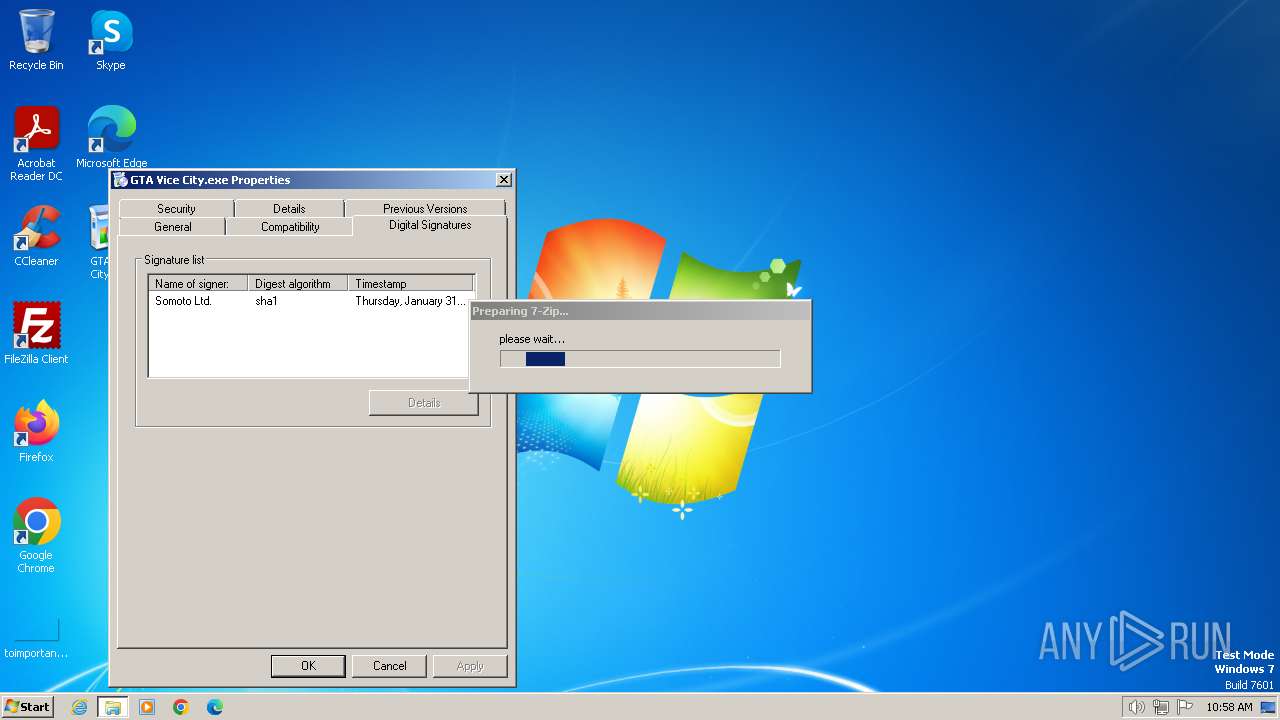The width and height of the screenshot is (1280, 720).
Task: Click the signature Details button
Action: click(x=424, y=403)
